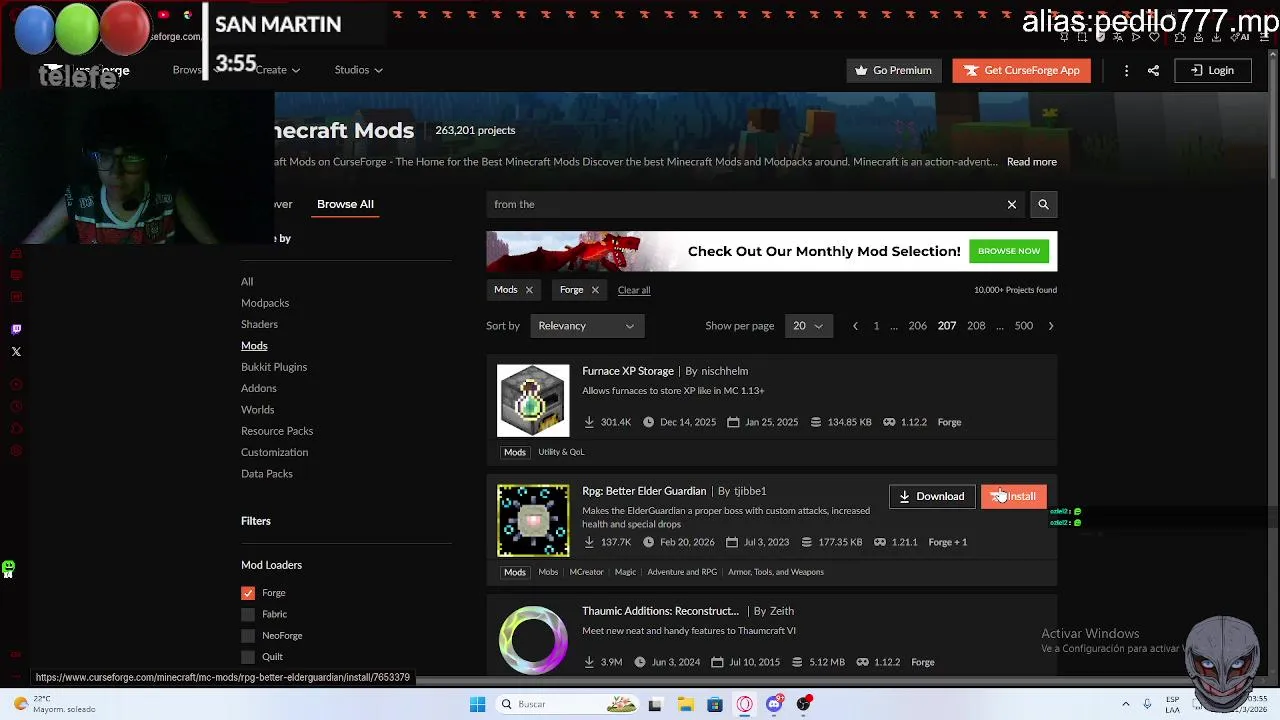Select the All category
This screenshot has width=1280, height=720.
click(247, 282)
